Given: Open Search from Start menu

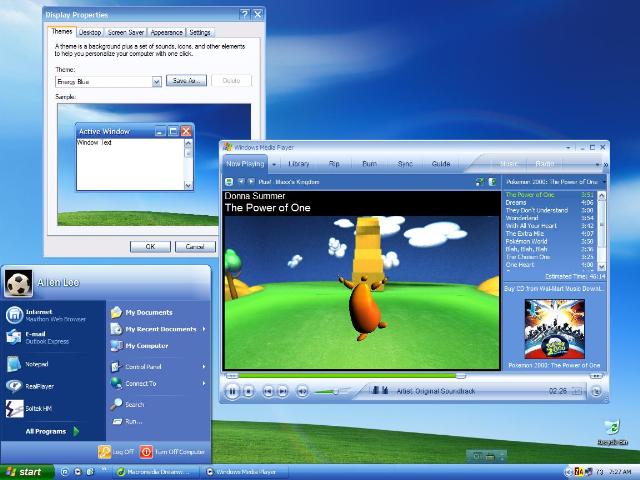Looking at the screenshot, I should 158,404.
